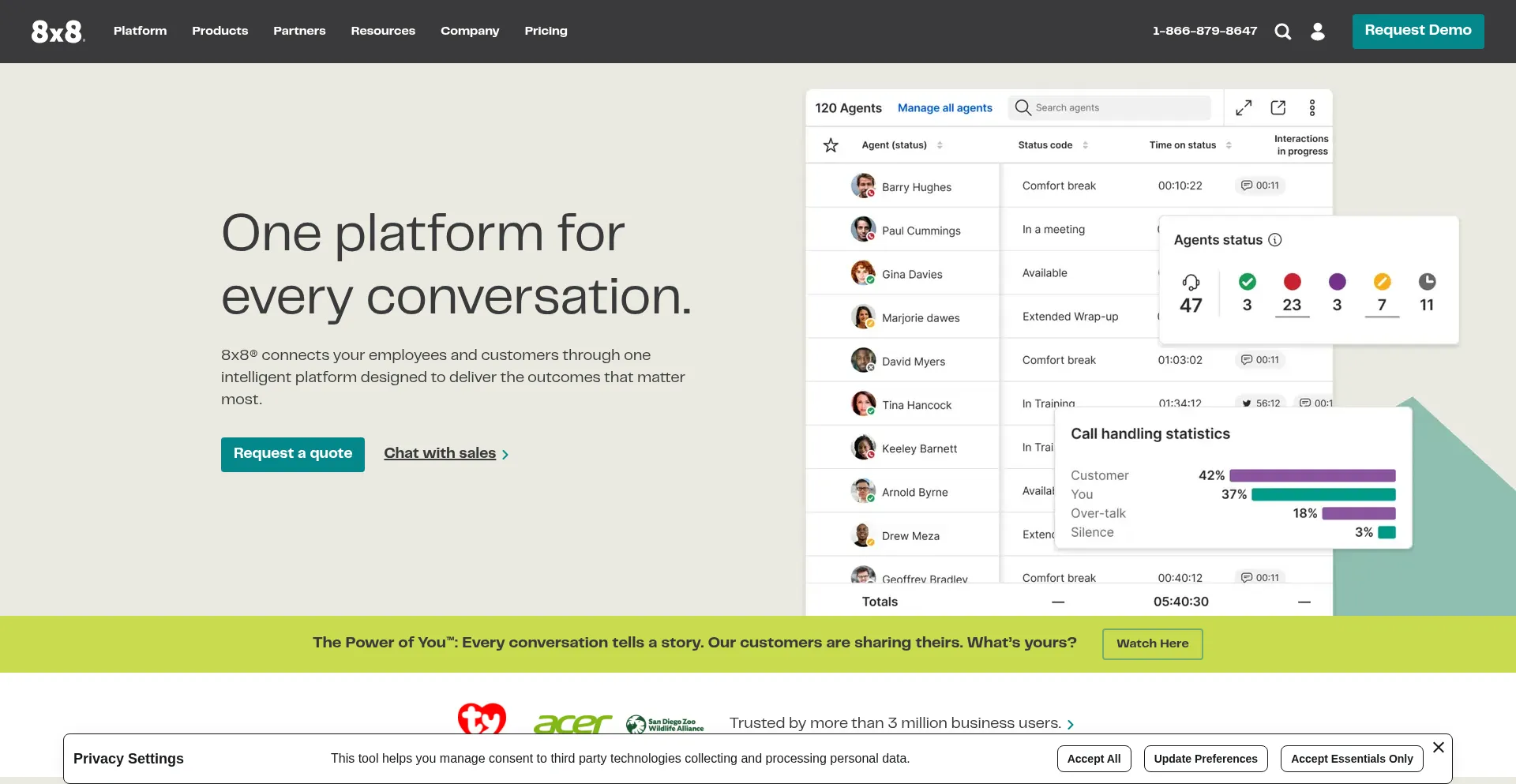Click the info icon beside Agents status

[x=1275, y=240]
